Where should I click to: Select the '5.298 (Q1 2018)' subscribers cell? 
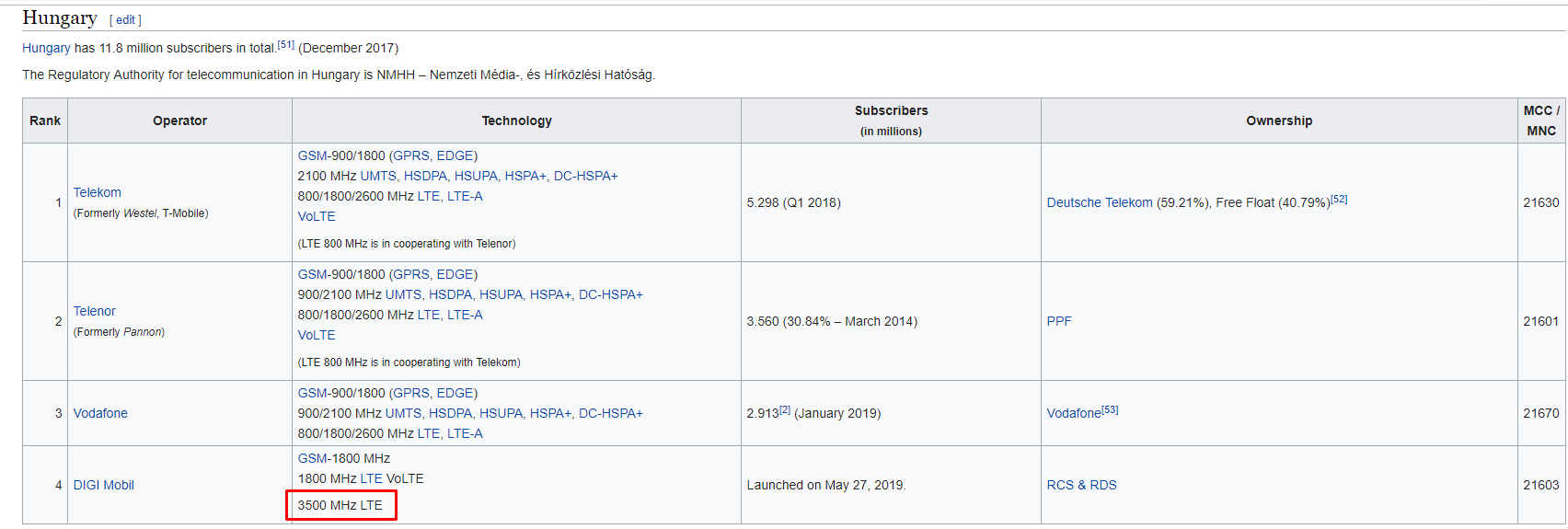[x=892, y=202]
